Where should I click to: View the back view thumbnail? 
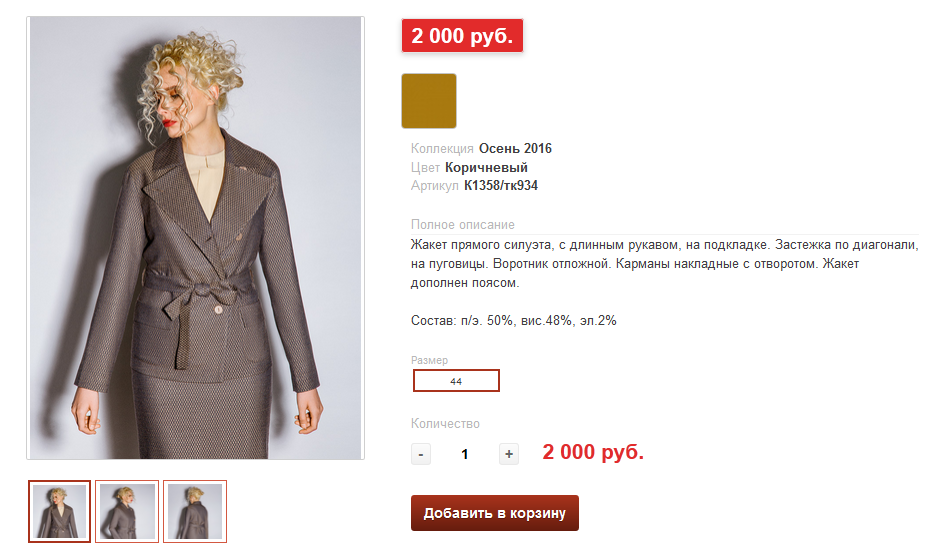[x=195, y=511]
